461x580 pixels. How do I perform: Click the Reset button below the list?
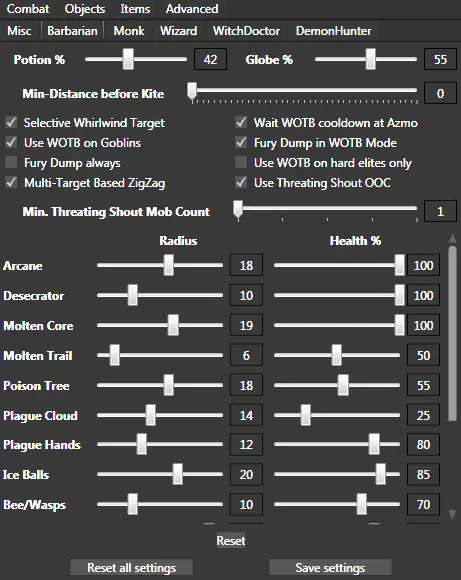pyautogui.click(x=231, y=540)
